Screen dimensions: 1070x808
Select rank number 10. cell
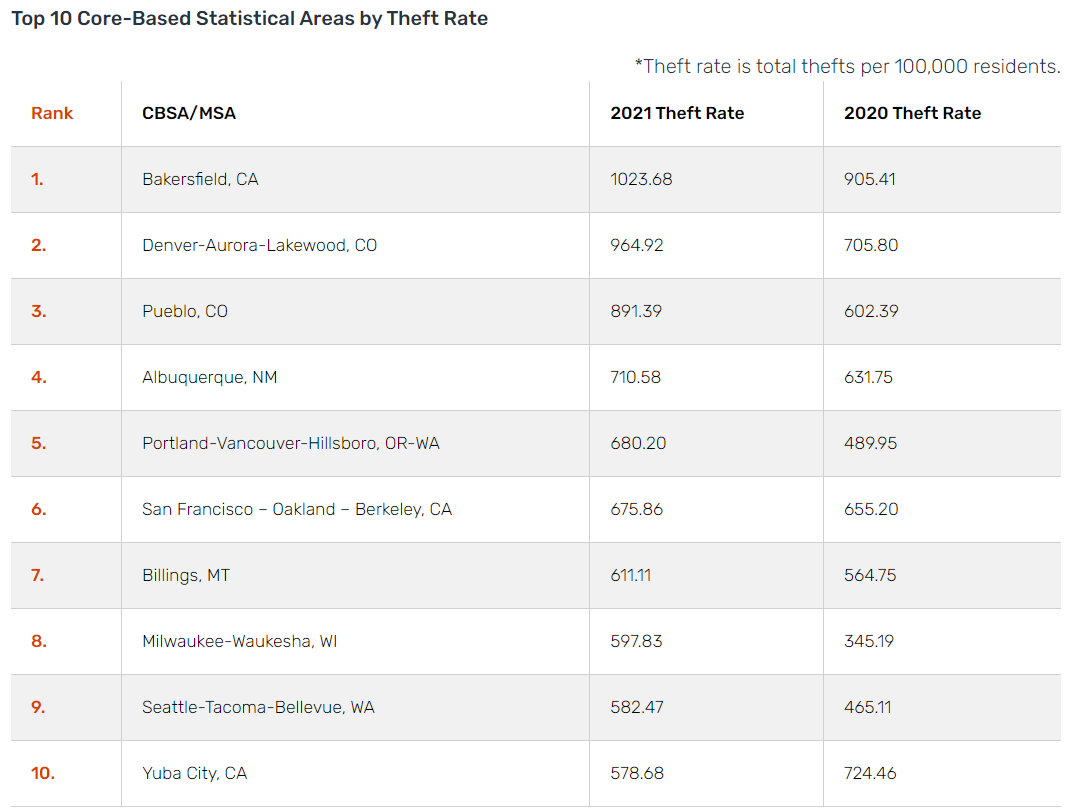[x=42, y=774]
